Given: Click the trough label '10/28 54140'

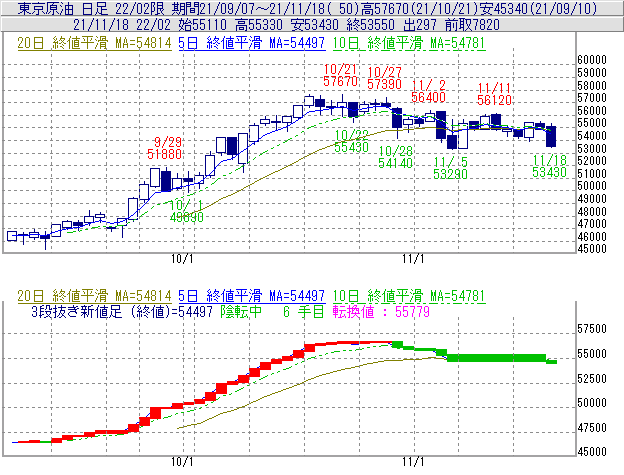Looking at the screenshot, I should 396,157.
